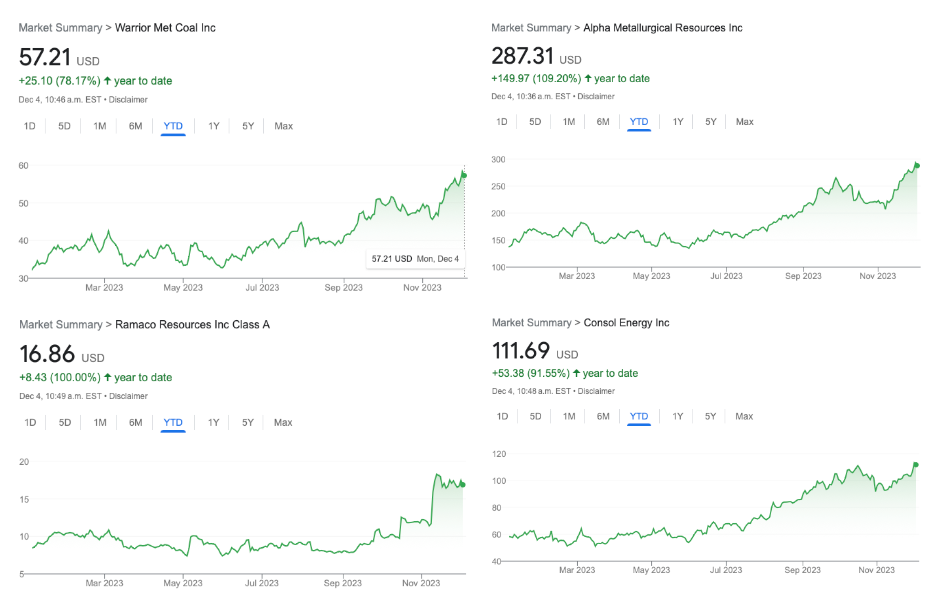Click the end-point dot on Warrior Met Coal chart

(x=464, y=175)
